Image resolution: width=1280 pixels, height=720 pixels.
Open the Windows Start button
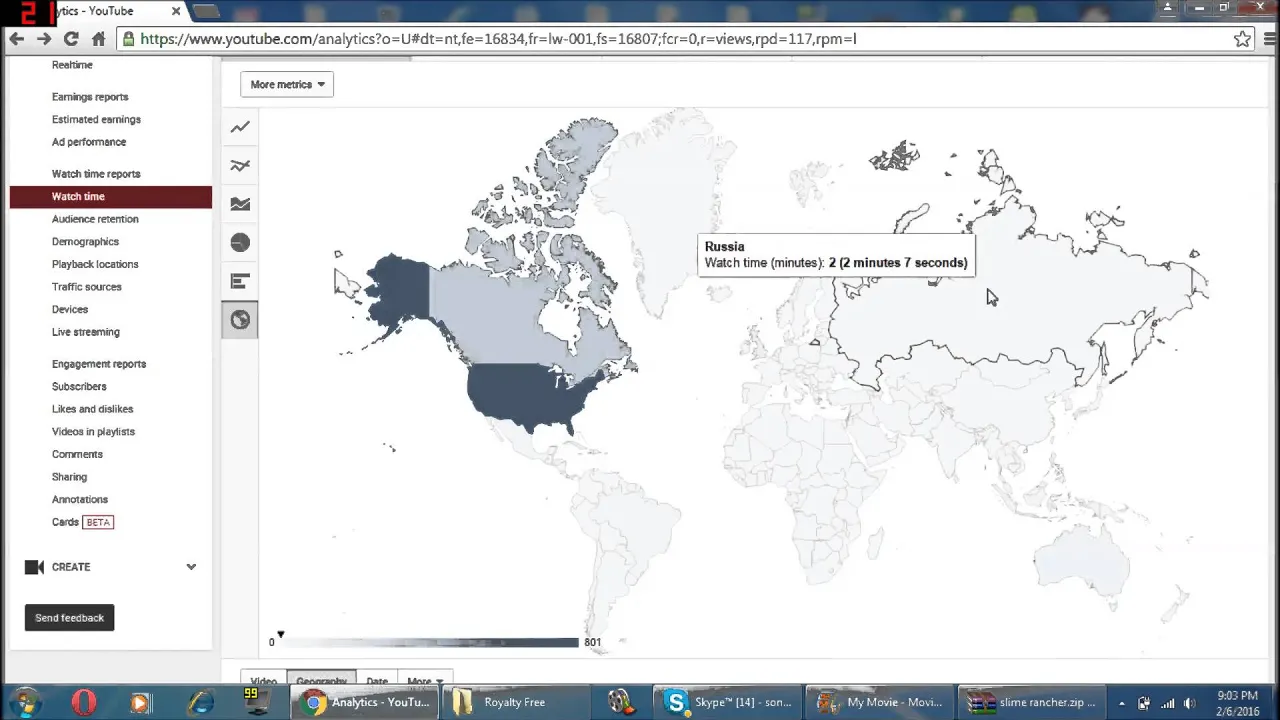coord(24,702)
